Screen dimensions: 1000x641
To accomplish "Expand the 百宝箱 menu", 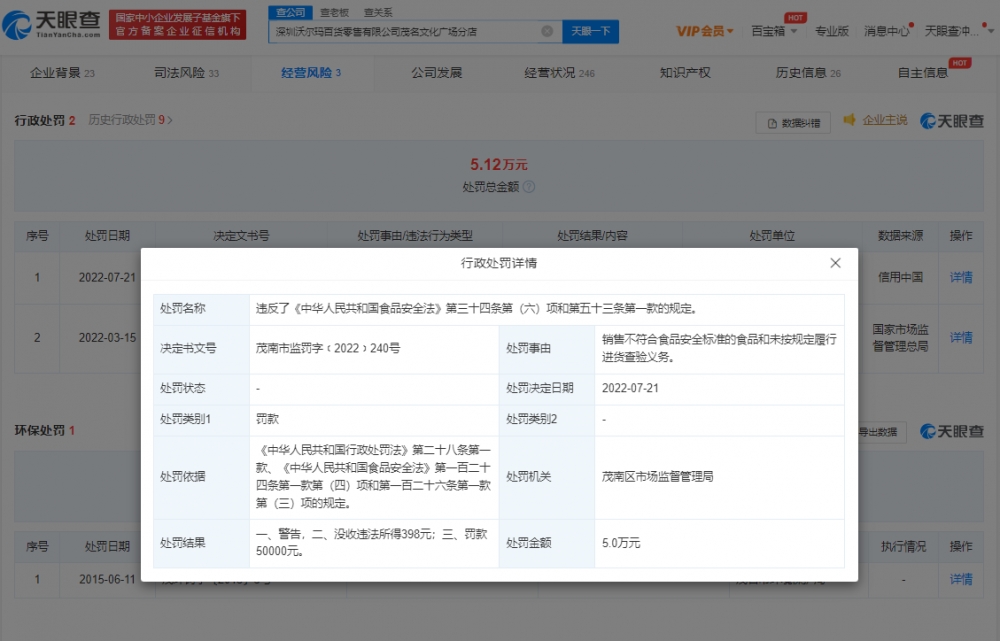I will click(774, 31).
